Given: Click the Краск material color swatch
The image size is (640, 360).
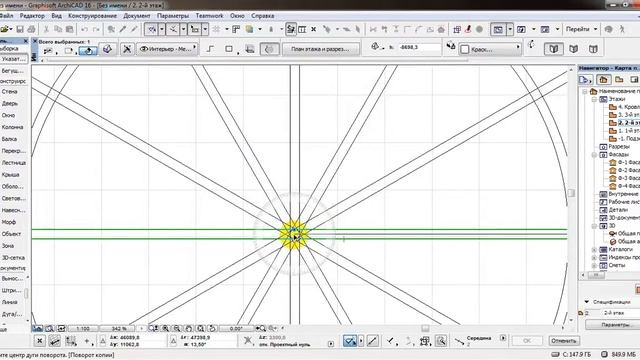Looking at the screenshot, I should pos(465,49).
